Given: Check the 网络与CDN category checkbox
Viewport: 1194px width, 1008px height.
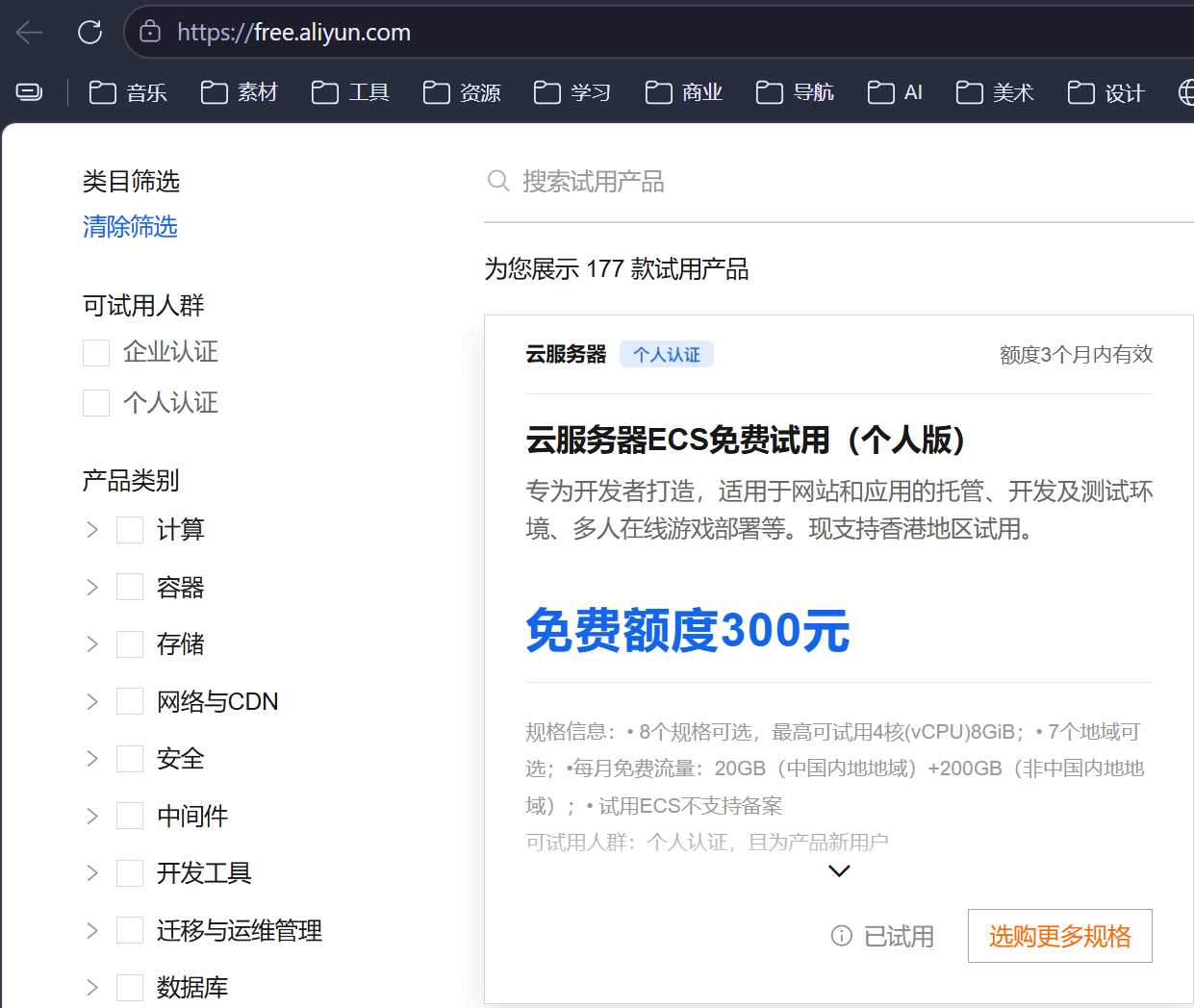Looking at the screenshot, I should click(x=130, y=701).
